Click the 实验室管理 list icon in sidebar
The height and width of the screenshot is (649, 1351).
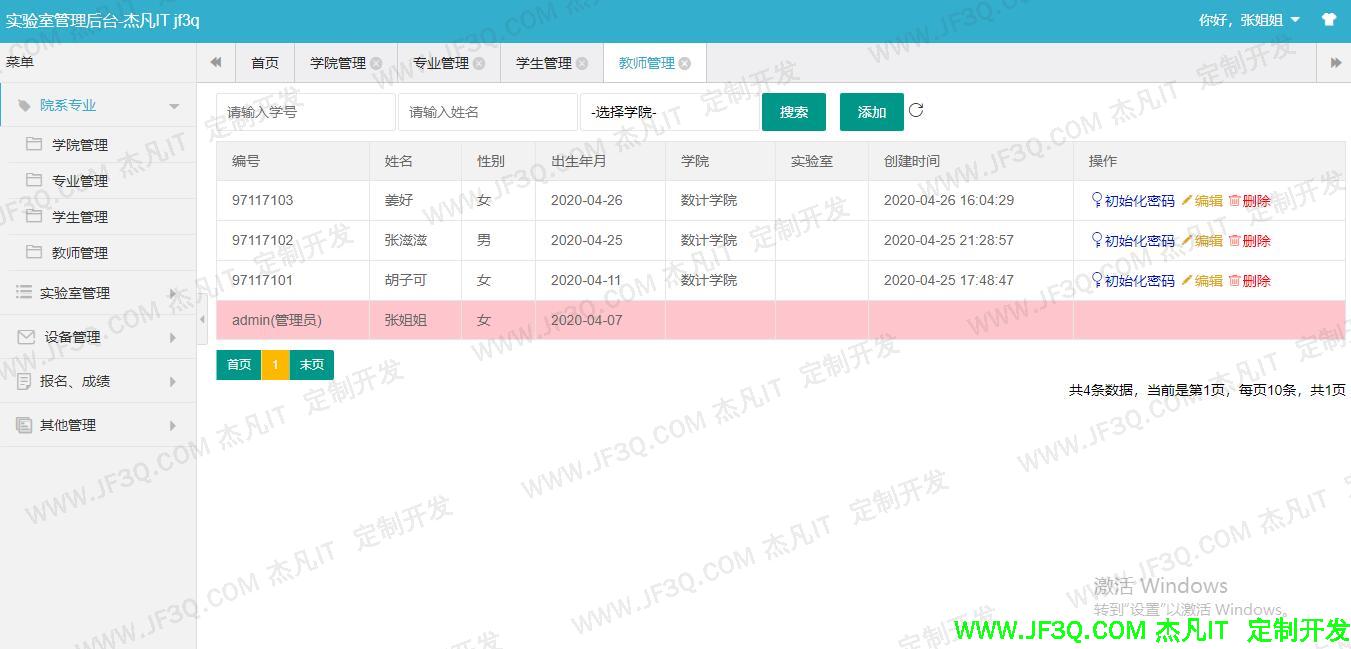point(22,293)
